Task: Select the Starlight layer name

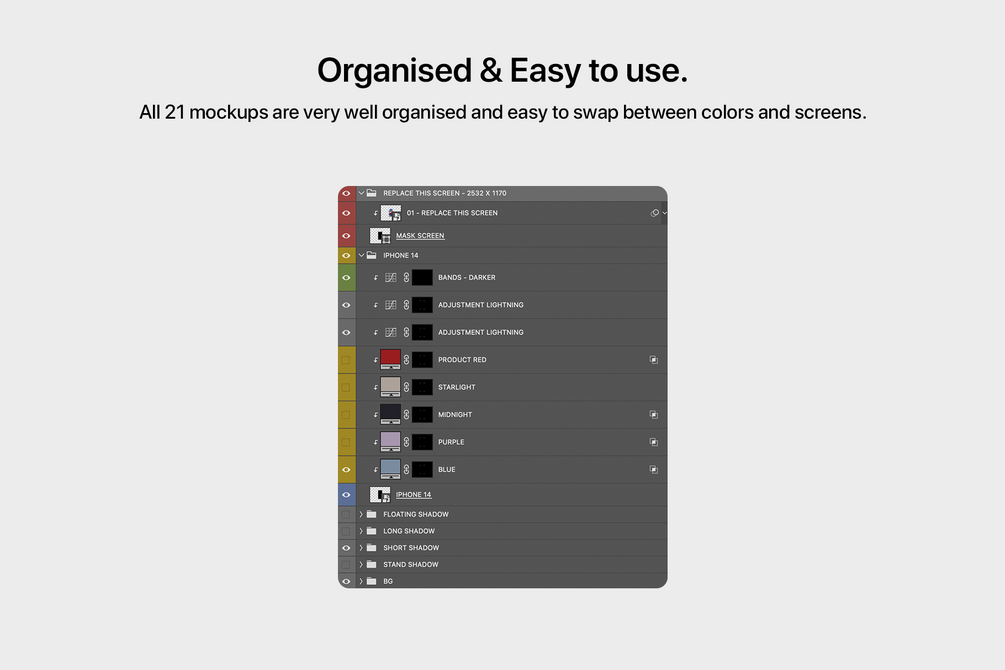Action: (456, 387)
